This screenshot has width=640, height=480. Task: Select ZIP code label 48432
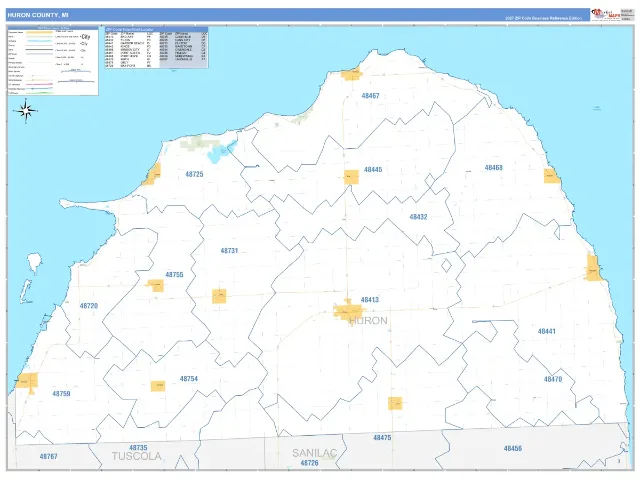(418, 217)
